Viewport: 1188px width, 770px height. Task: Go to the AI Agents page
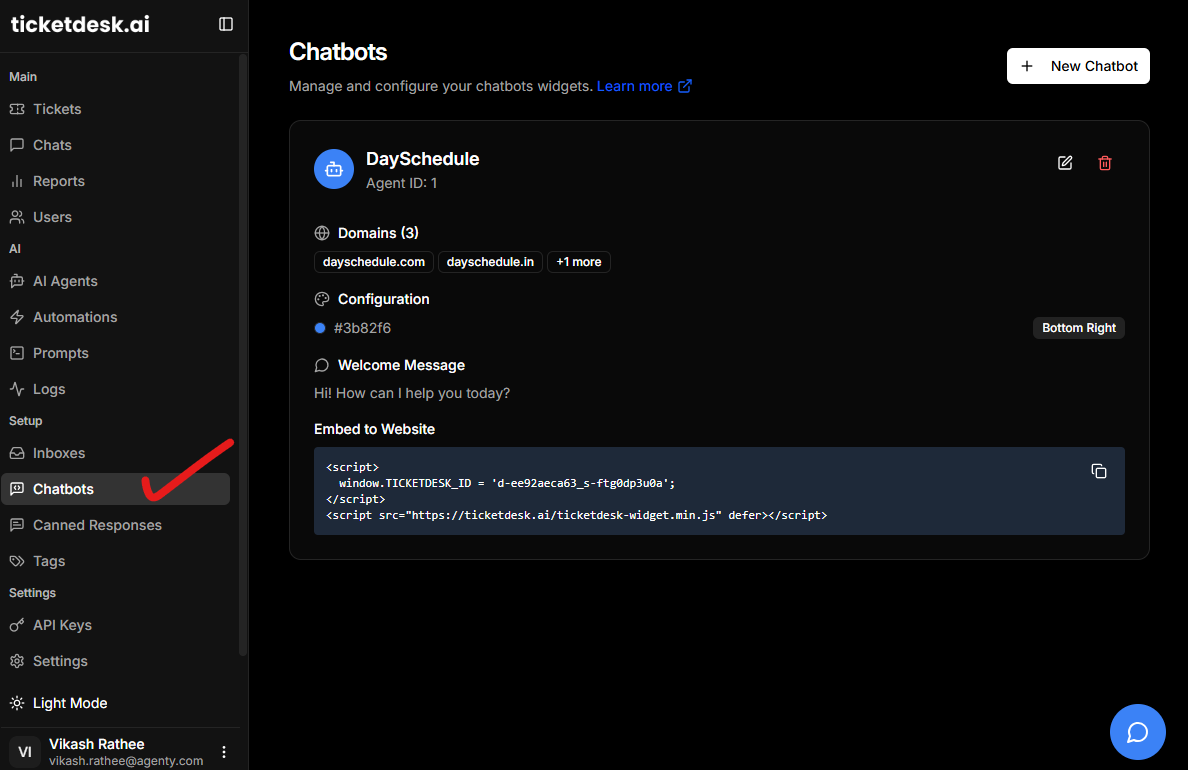(65, 281)
